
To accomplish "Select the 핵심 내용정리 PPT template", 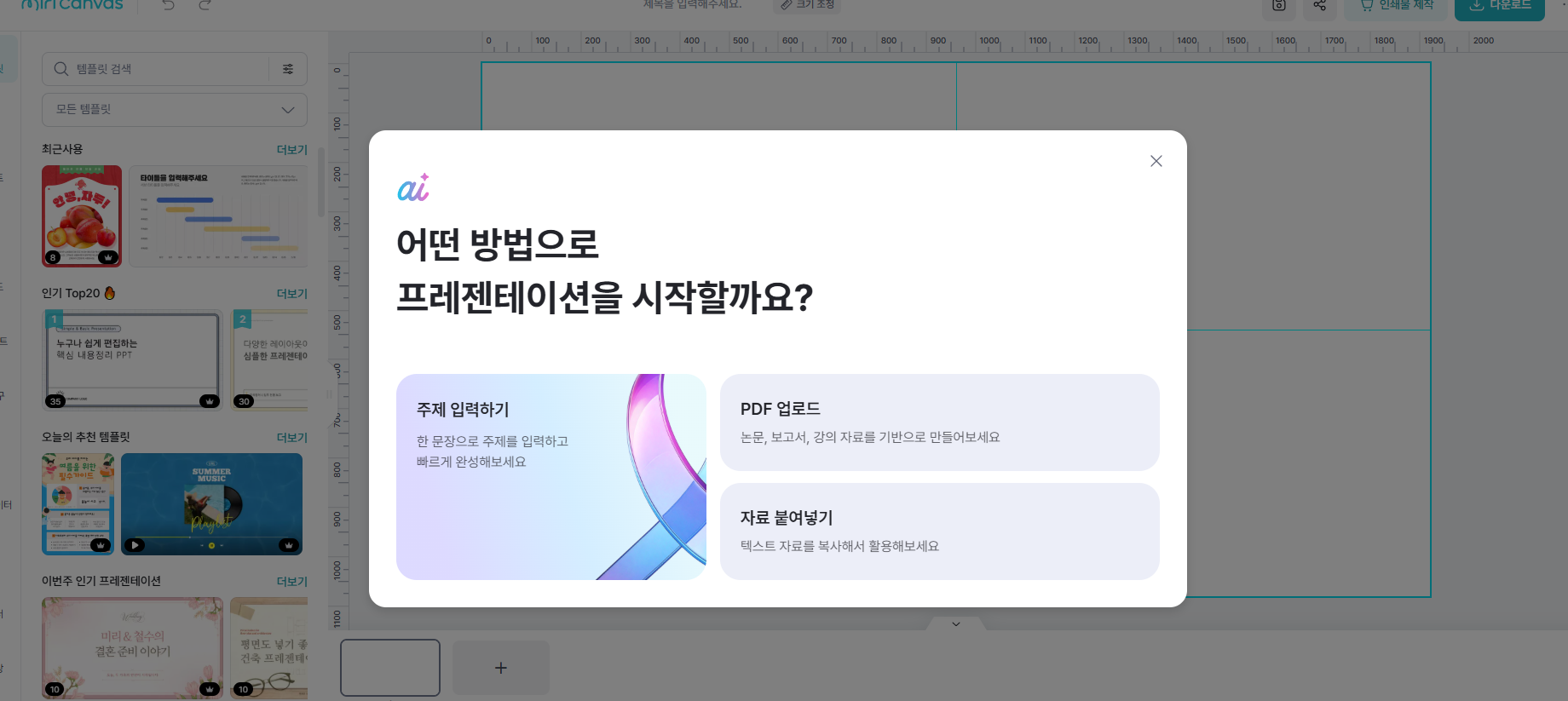I will tap(132, 359).
